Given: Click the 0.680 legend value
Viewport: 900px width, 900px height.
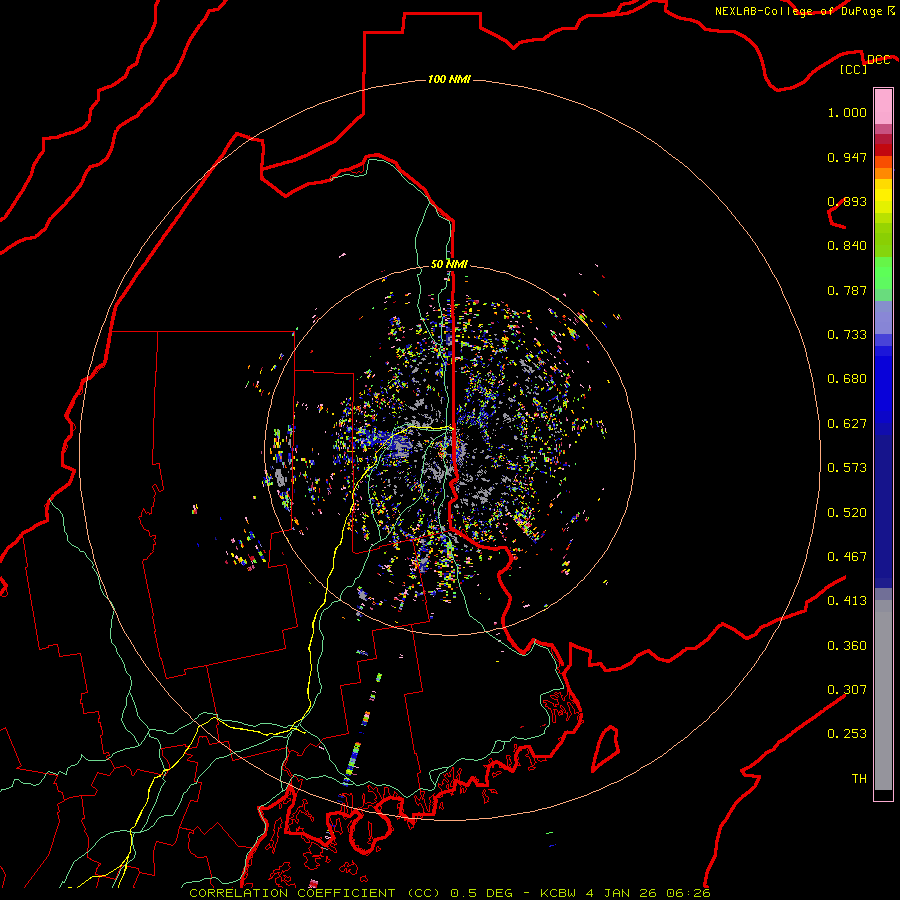Looking at the screenshot, I should pos(847,379).
